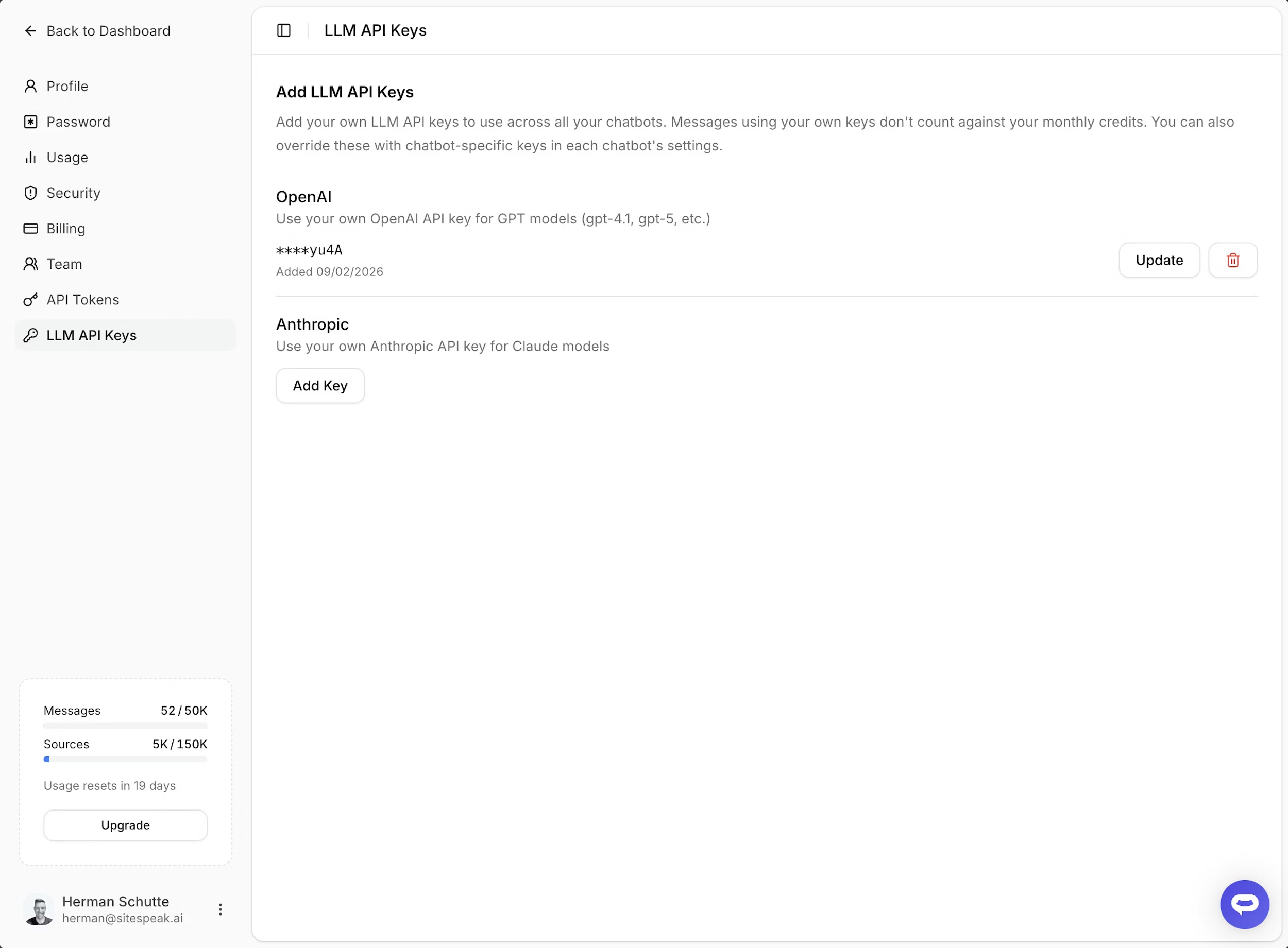The image size is (1288, 948).
Task: Click the Billing card icon
Action: [30, 229]
